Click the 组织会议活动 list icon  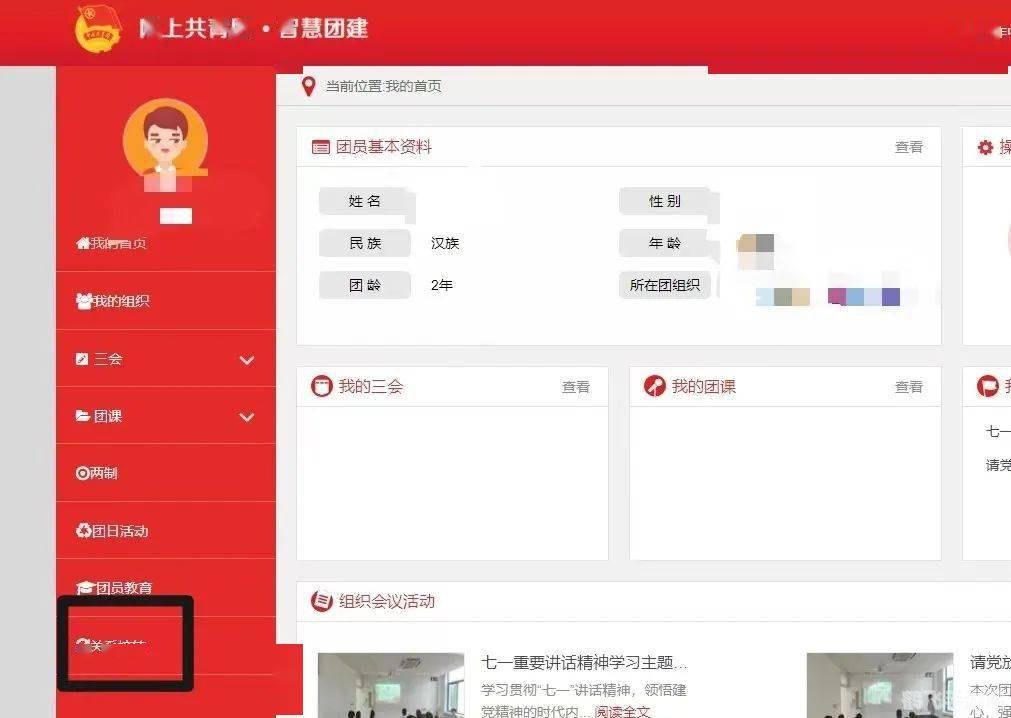coord(318,601)
